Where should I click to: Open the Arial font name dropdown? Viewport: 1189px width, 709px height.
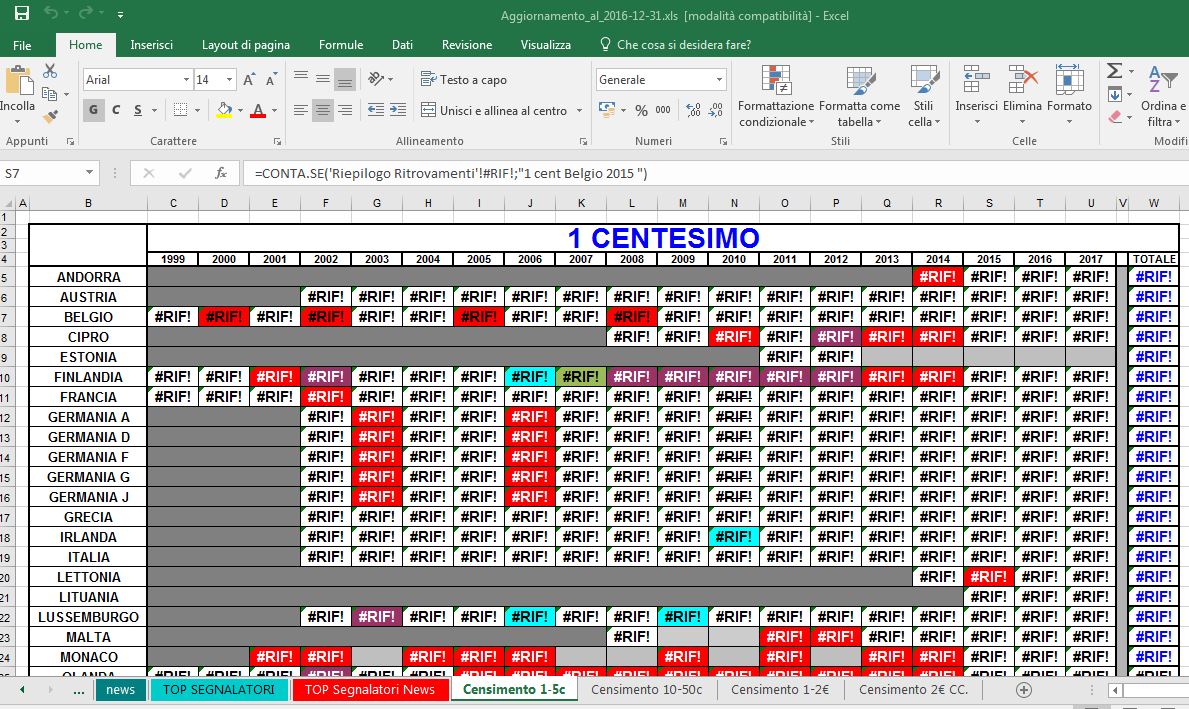[x=186, y=80]
